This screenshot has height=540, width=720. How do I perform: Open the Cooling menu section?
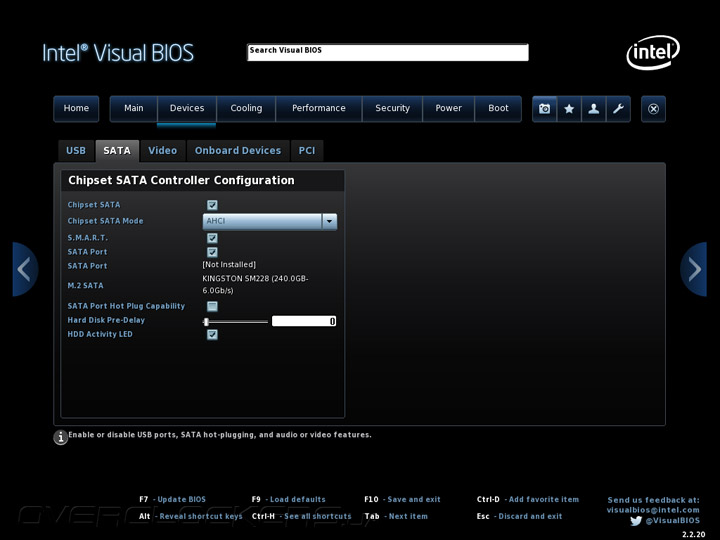pos(246,109)
